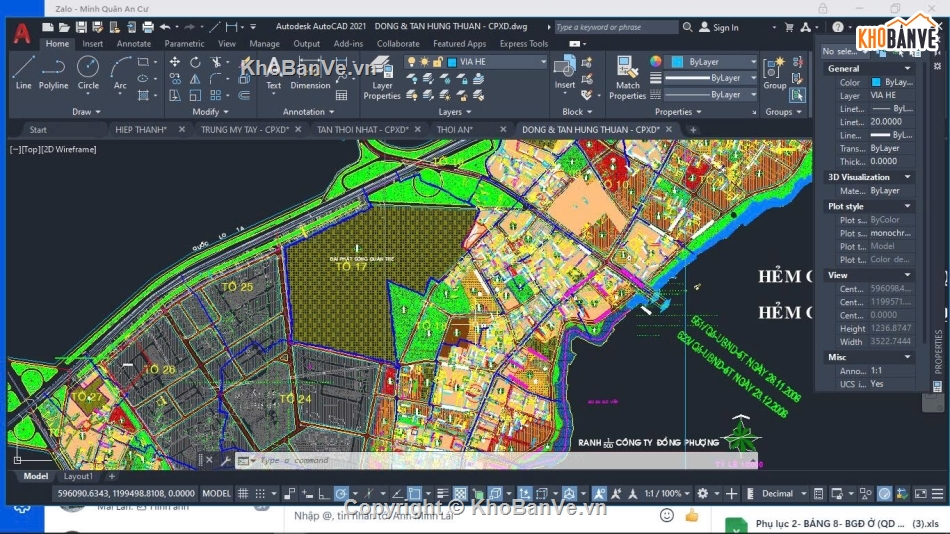Click the Stretch tool icon
The width and height of the screenshot is (950, 534).
point(174,95)
